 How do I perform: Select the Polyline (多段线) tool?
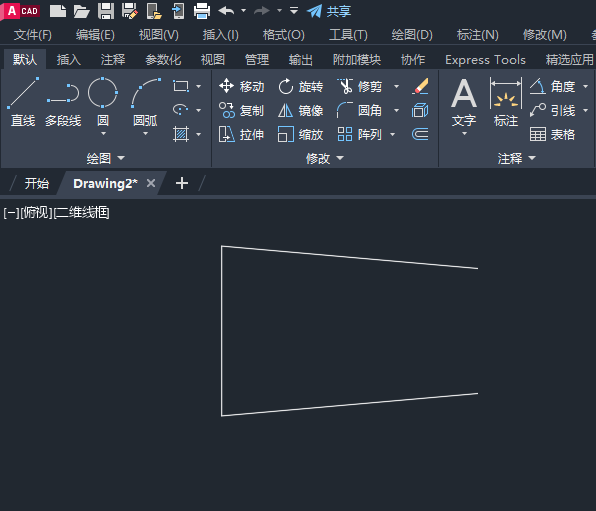(x=63, y=102)
